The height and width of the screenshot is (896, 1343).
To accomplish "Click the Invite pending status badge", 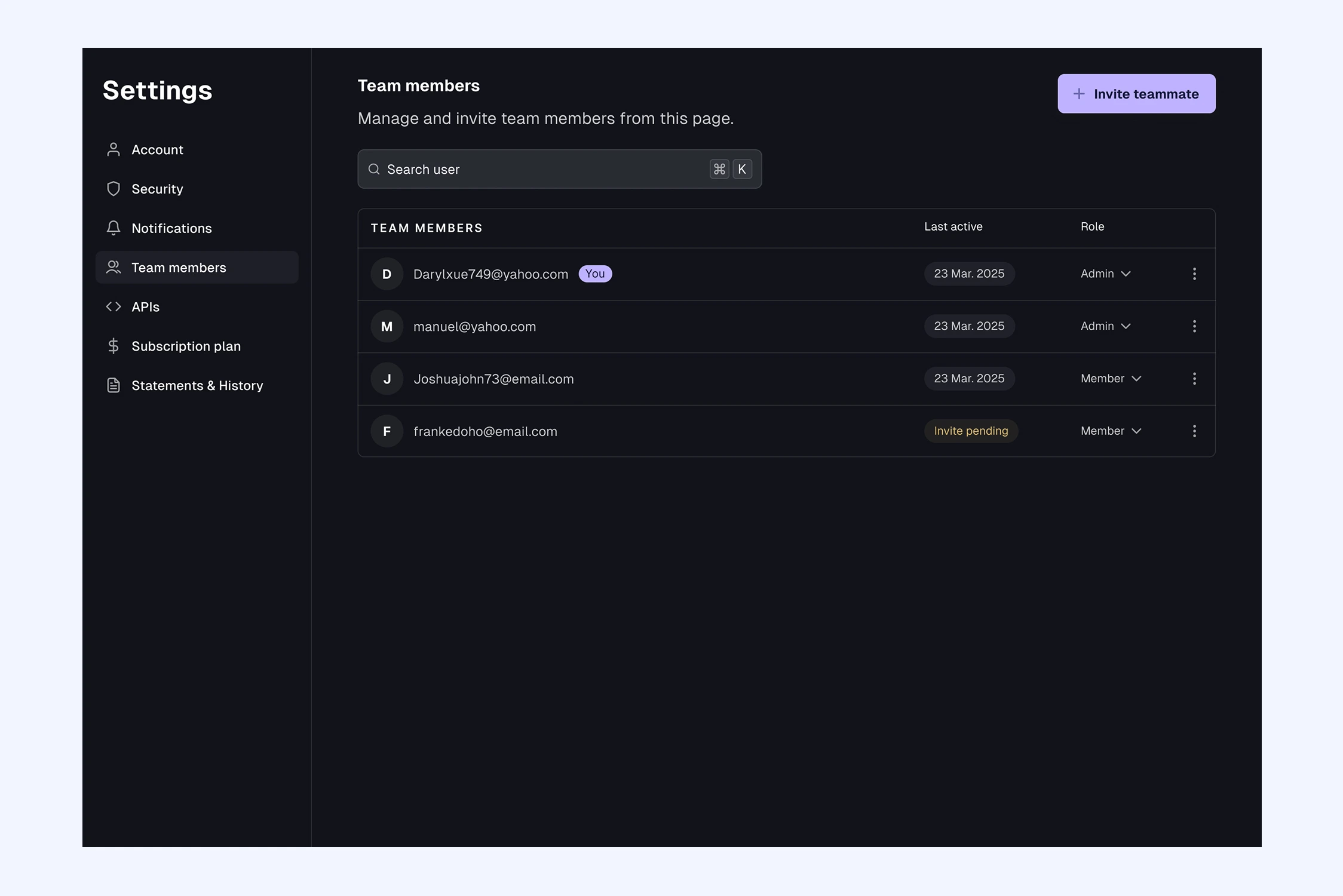I will [x=971, y=431].
